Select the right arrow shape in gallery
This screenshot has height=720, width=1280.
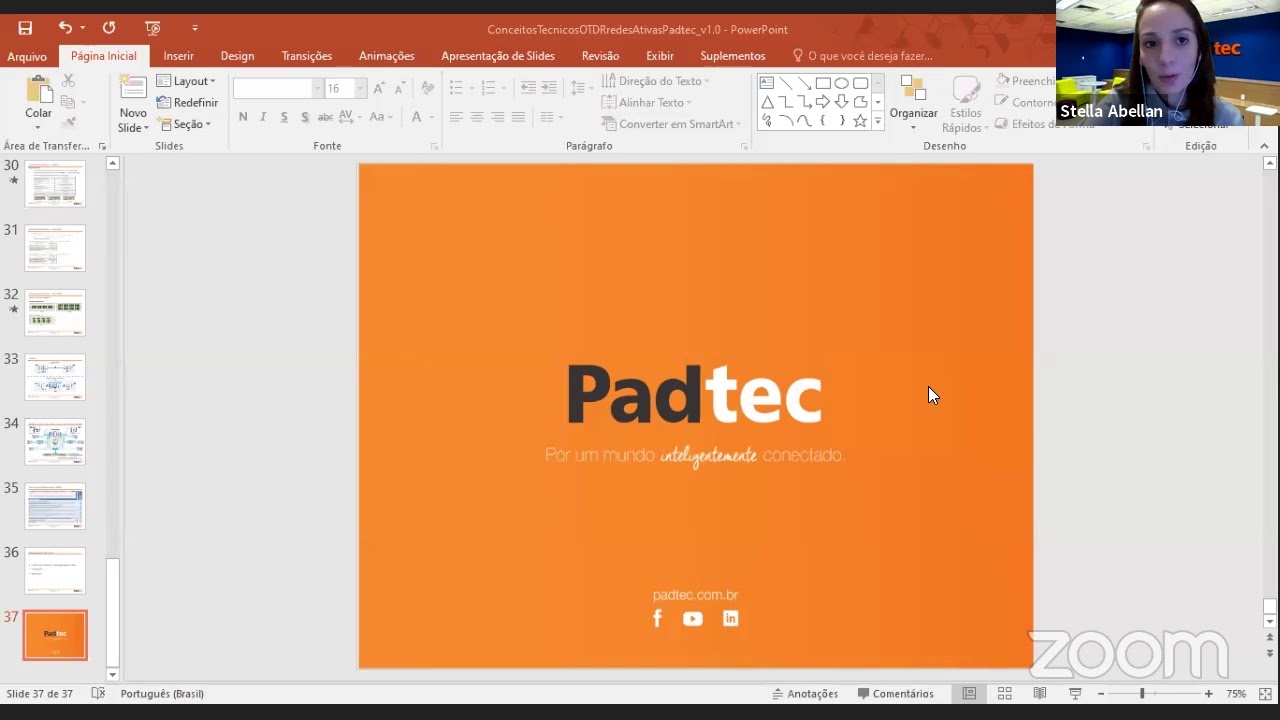823,102
